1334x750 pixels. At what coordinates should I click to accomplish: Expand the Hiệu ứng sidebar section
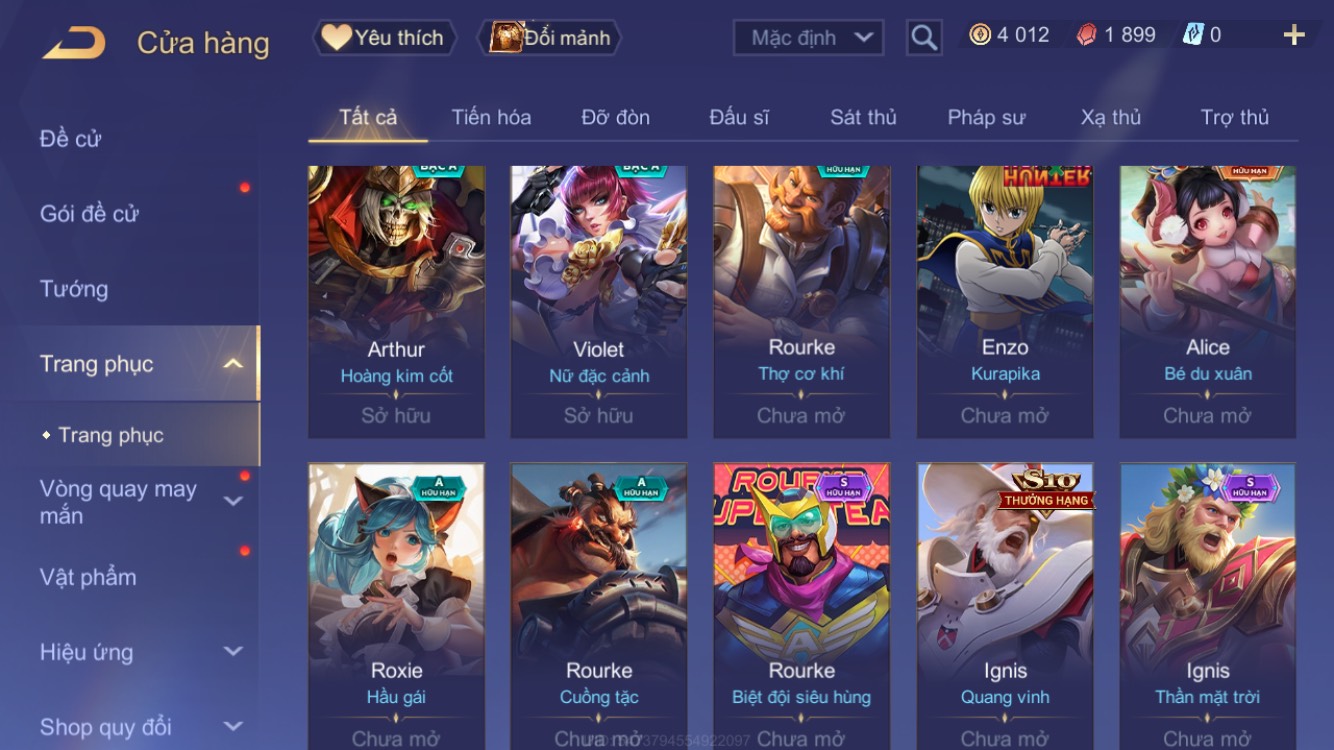[x=232, y=652]
